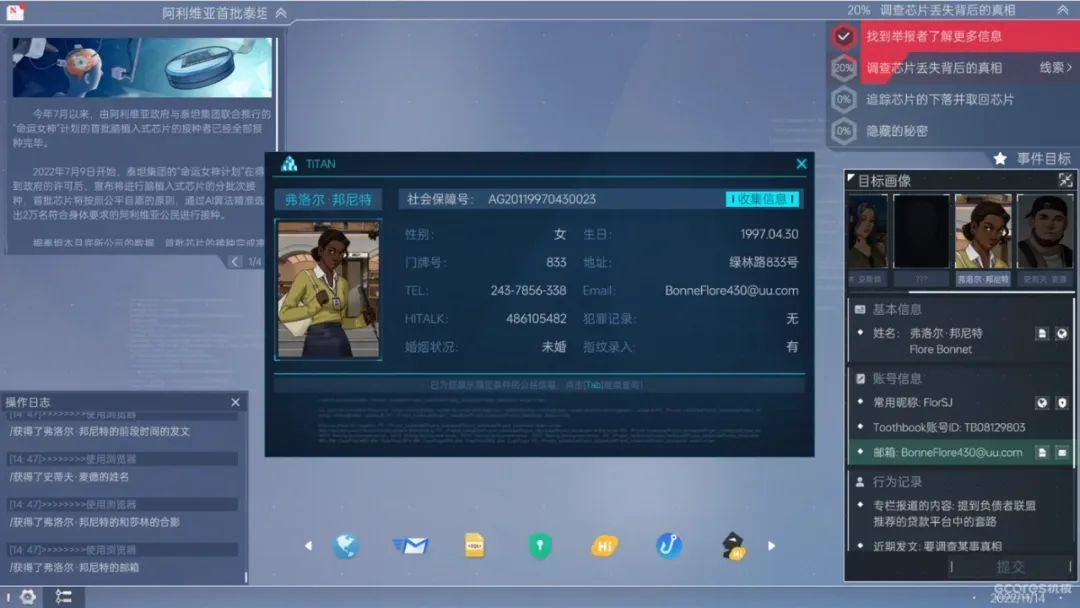Collapse 目标画像 panel corner triangle
1080x608 pixels.
[851, 178]
